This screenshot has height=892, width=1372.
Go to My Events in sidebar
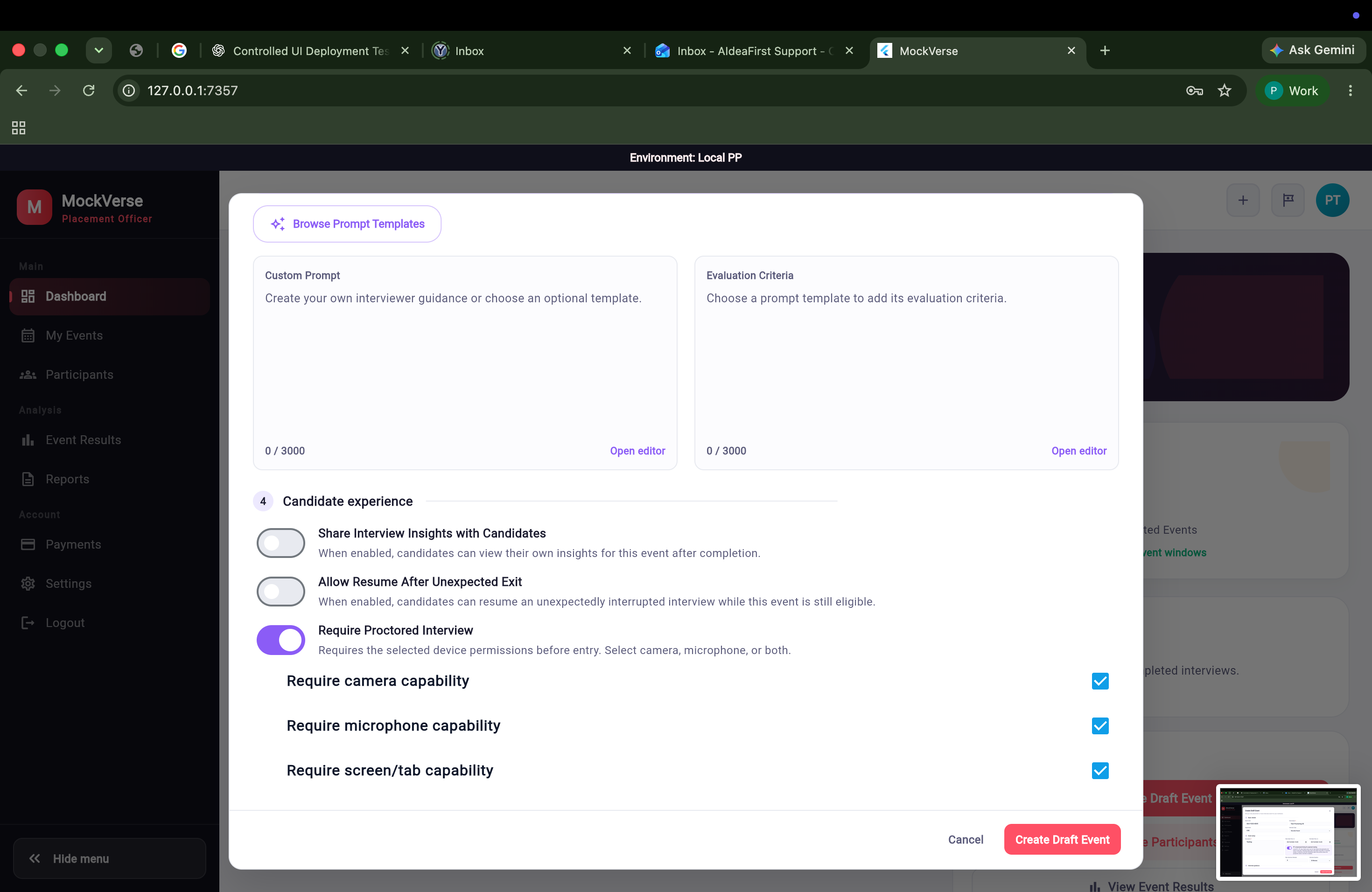[110, 335]
